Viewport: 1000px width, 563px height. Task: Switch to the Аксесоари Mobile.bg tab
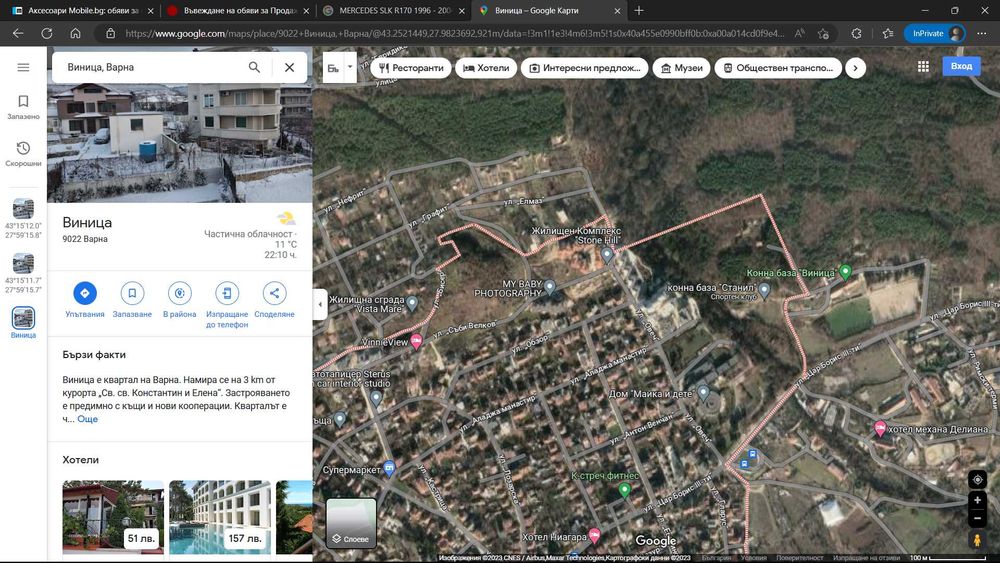click(x=84, y=10)
